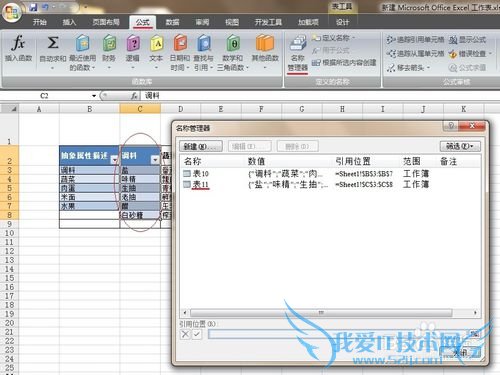Click the horizontal scrollbar in Name Manager

click(321, 313)
